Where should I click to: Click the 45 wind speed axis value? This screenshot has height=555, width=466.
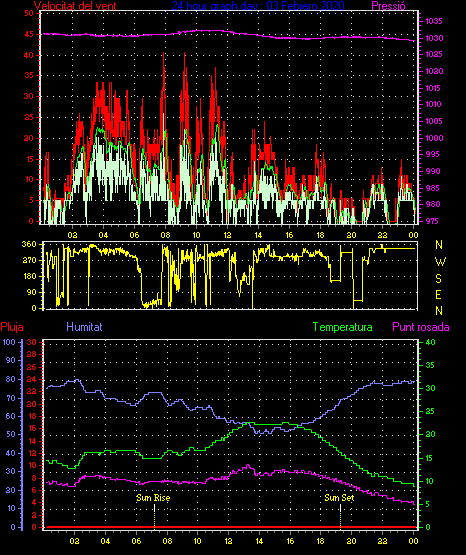29,34
